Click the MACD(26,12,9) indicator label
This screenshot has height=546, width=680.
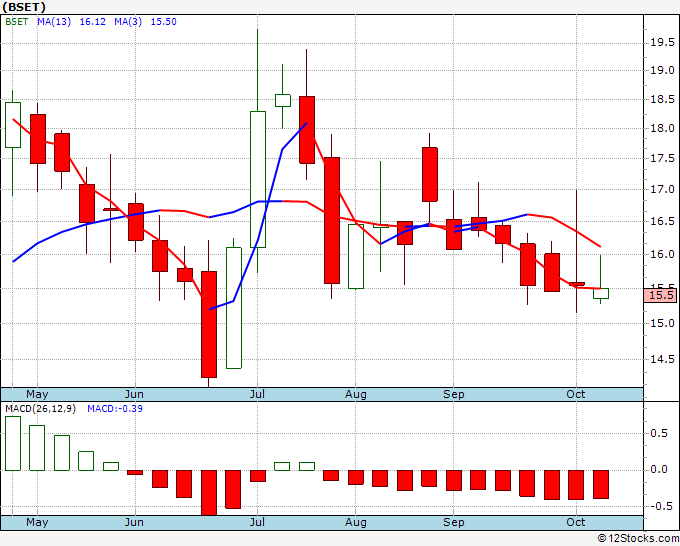[x=41, y=409]
